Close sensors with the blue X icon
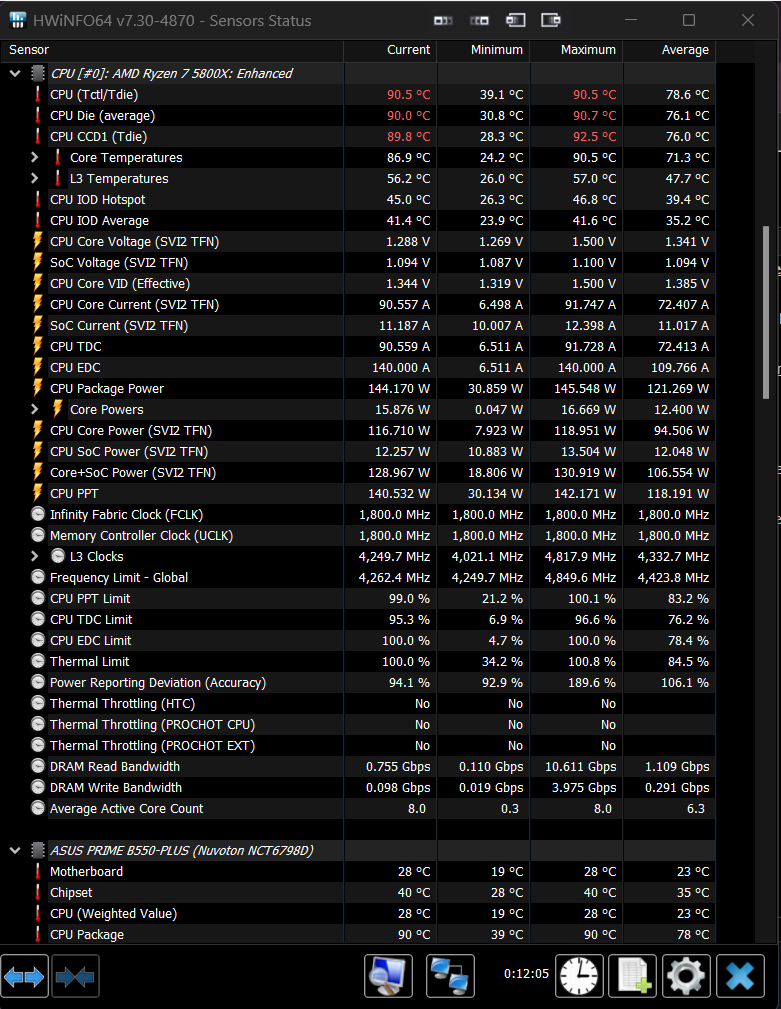Screen dimensions: 781x1009 click(x=740, y=976)
